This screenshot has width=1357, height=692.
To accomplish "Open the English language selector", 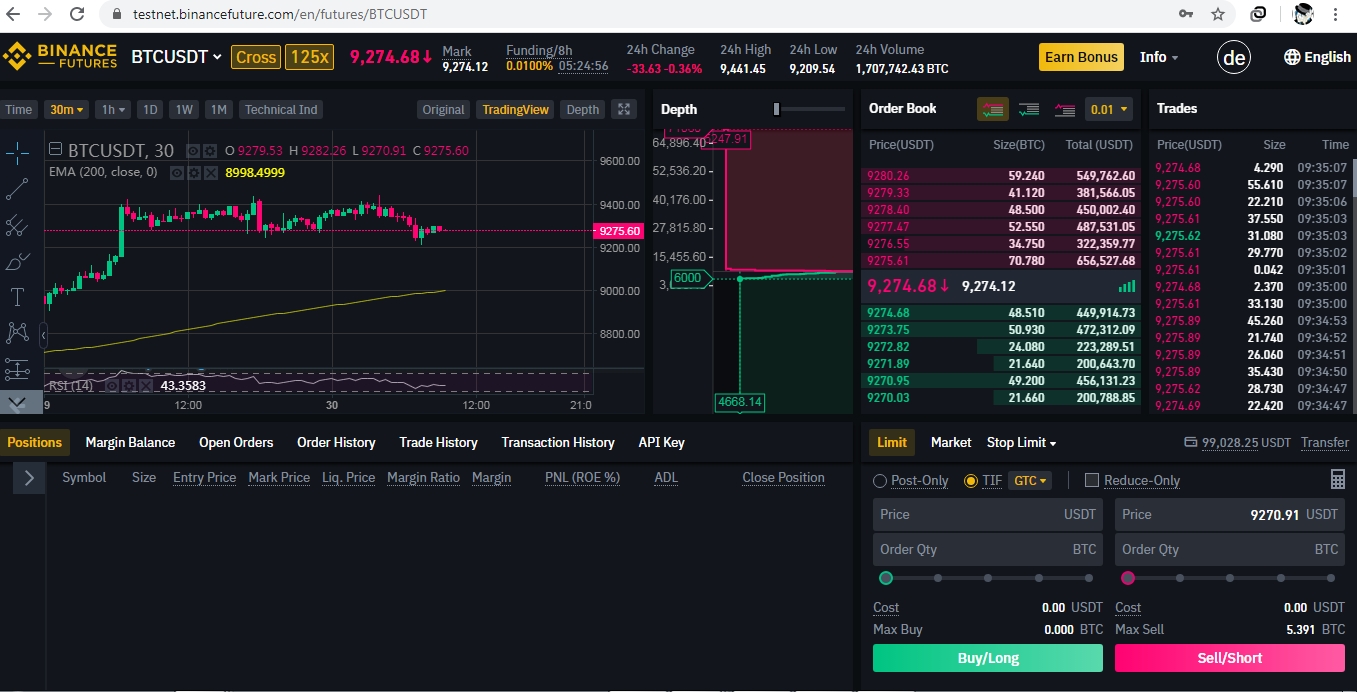I will (x=1317, y=57).
